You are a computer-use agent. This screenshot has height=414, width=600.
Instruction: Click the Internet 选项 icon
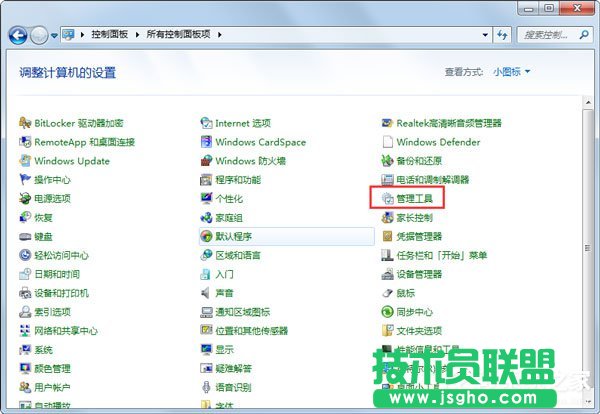point(206,123)
